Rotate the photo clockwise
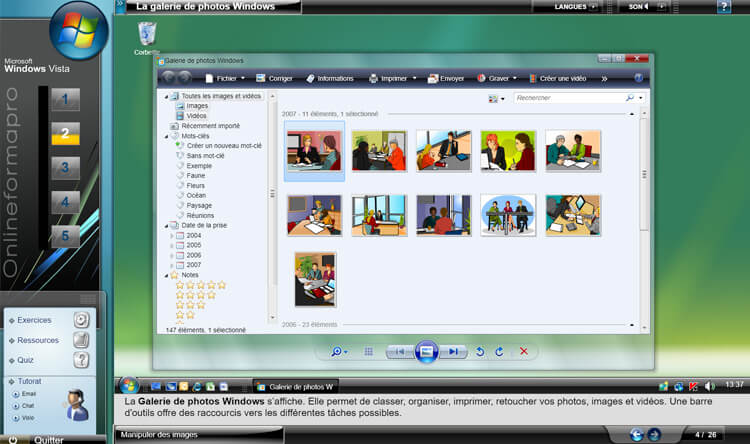 tap(499, 352)
